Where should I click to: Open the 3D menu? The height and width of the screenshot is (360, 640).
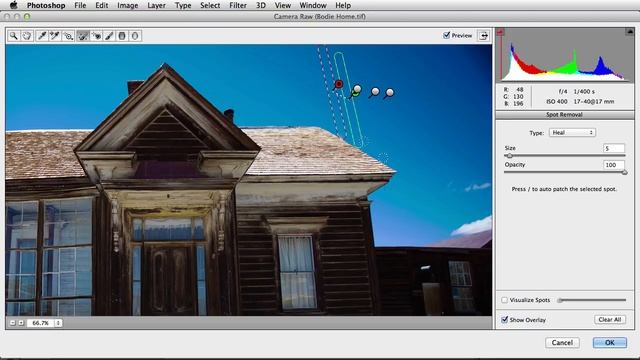point(261,5)
